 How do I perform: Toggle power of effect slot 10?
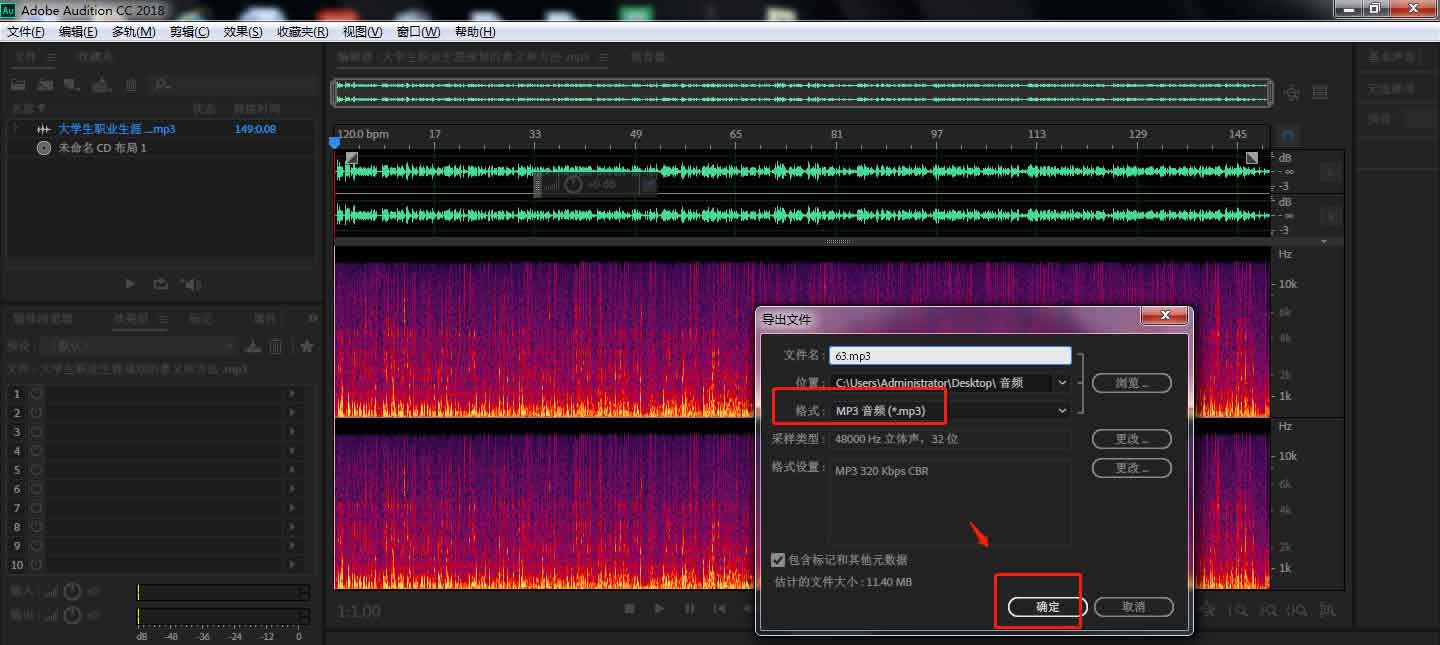click(36, 565)
